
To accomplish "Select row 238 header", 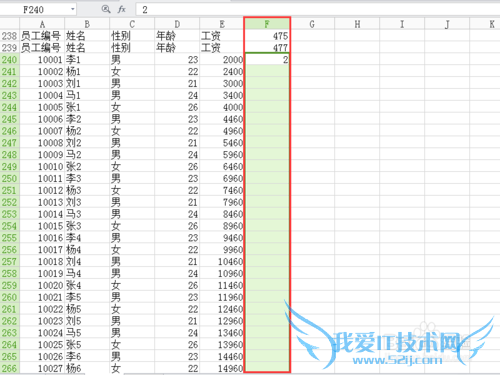I will [10, 36].
